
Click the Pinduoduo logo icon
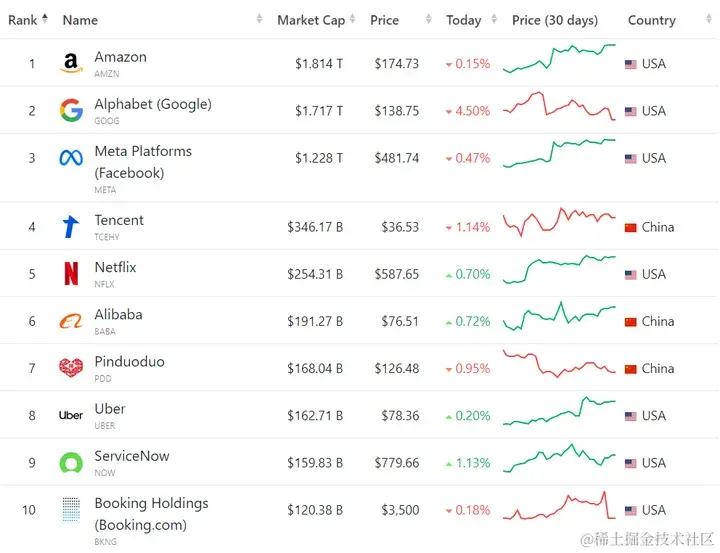click(70, 368)
